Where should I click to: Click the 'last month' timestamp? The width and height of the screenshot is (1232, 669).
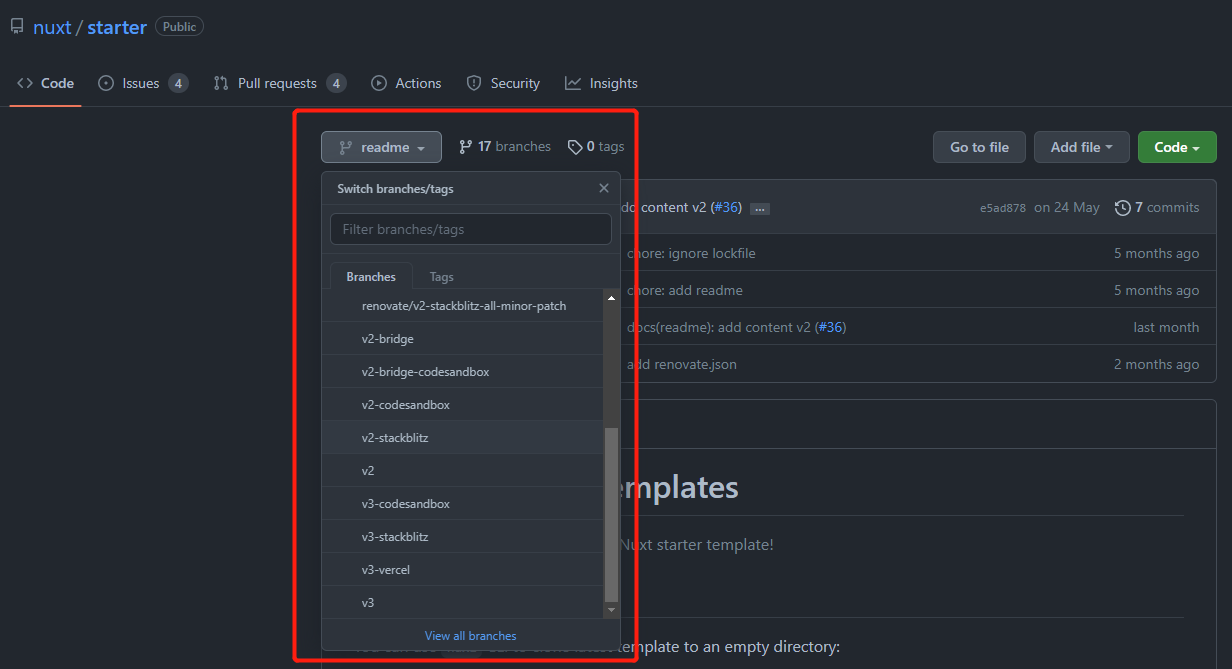point(1166,327)
